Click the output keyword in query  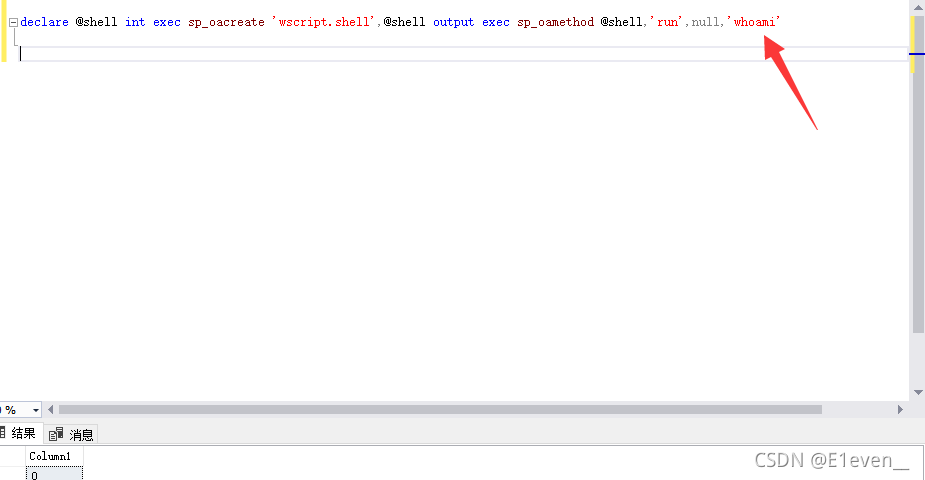coord(454,22)
